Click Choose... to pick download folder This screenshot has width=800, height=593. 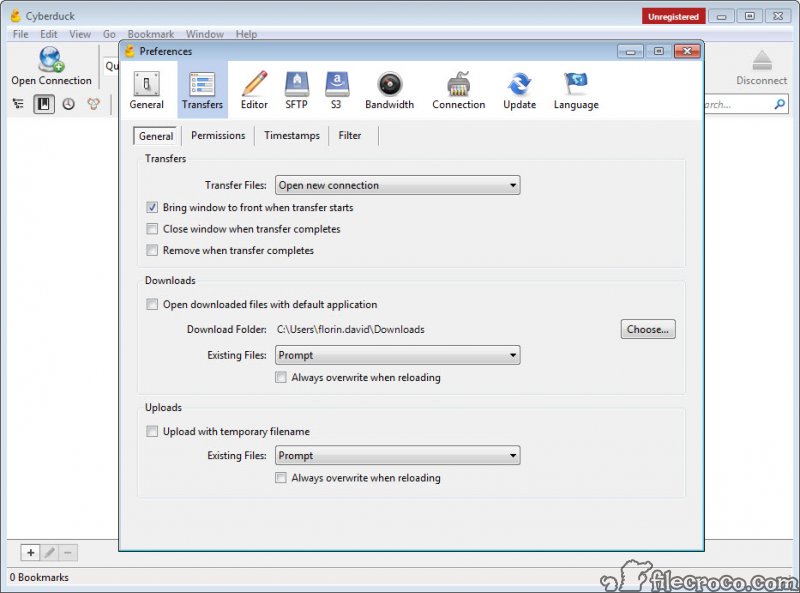(x=648, y=329)
